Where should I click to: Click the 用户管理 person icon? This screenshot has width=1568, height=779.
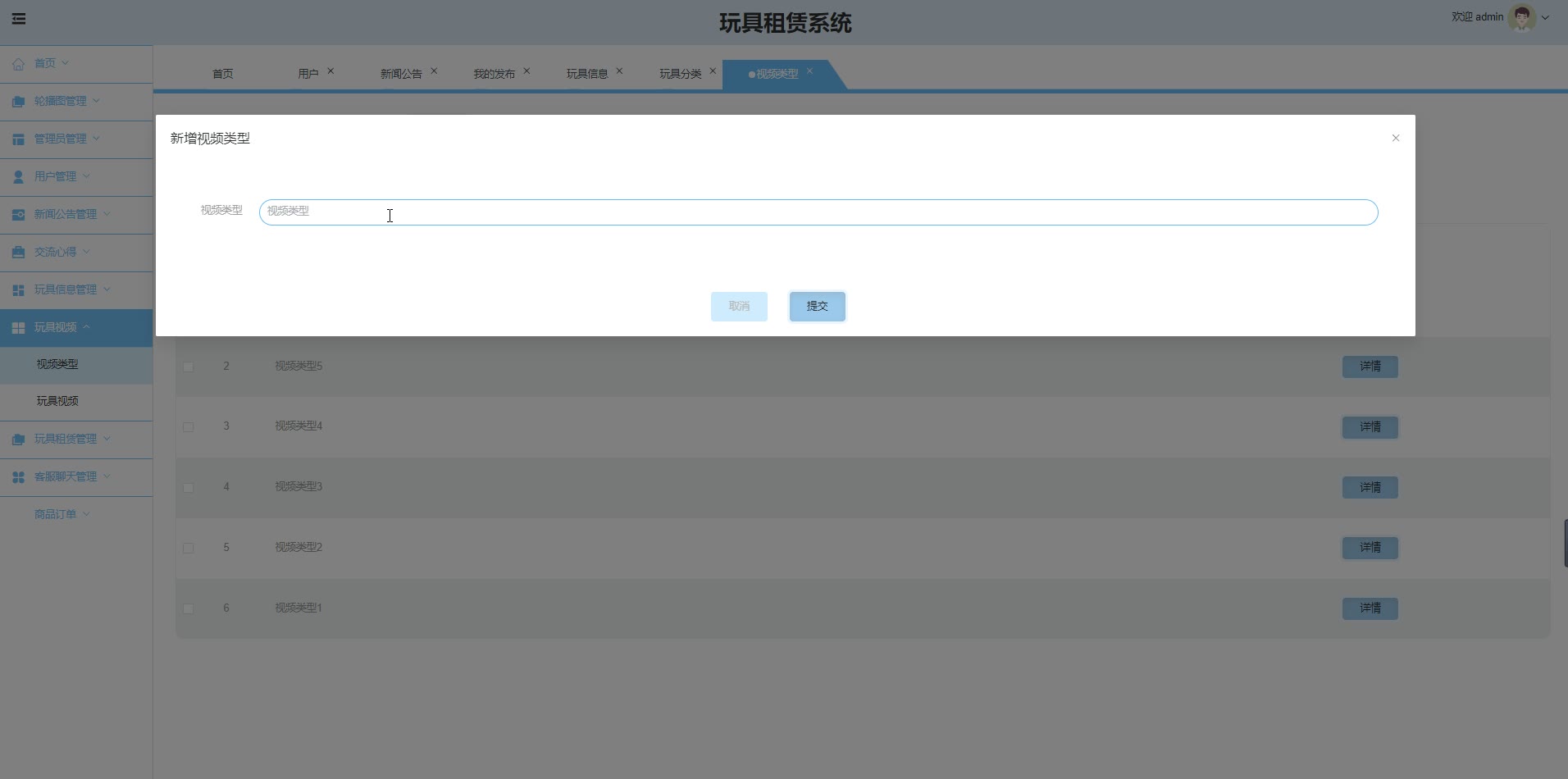18,176
